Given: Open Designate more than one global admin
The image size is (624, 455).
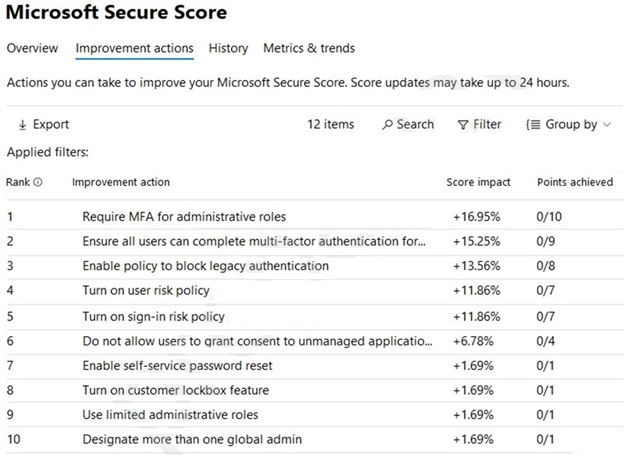Looking at the screenshot, I should (192, 440).
